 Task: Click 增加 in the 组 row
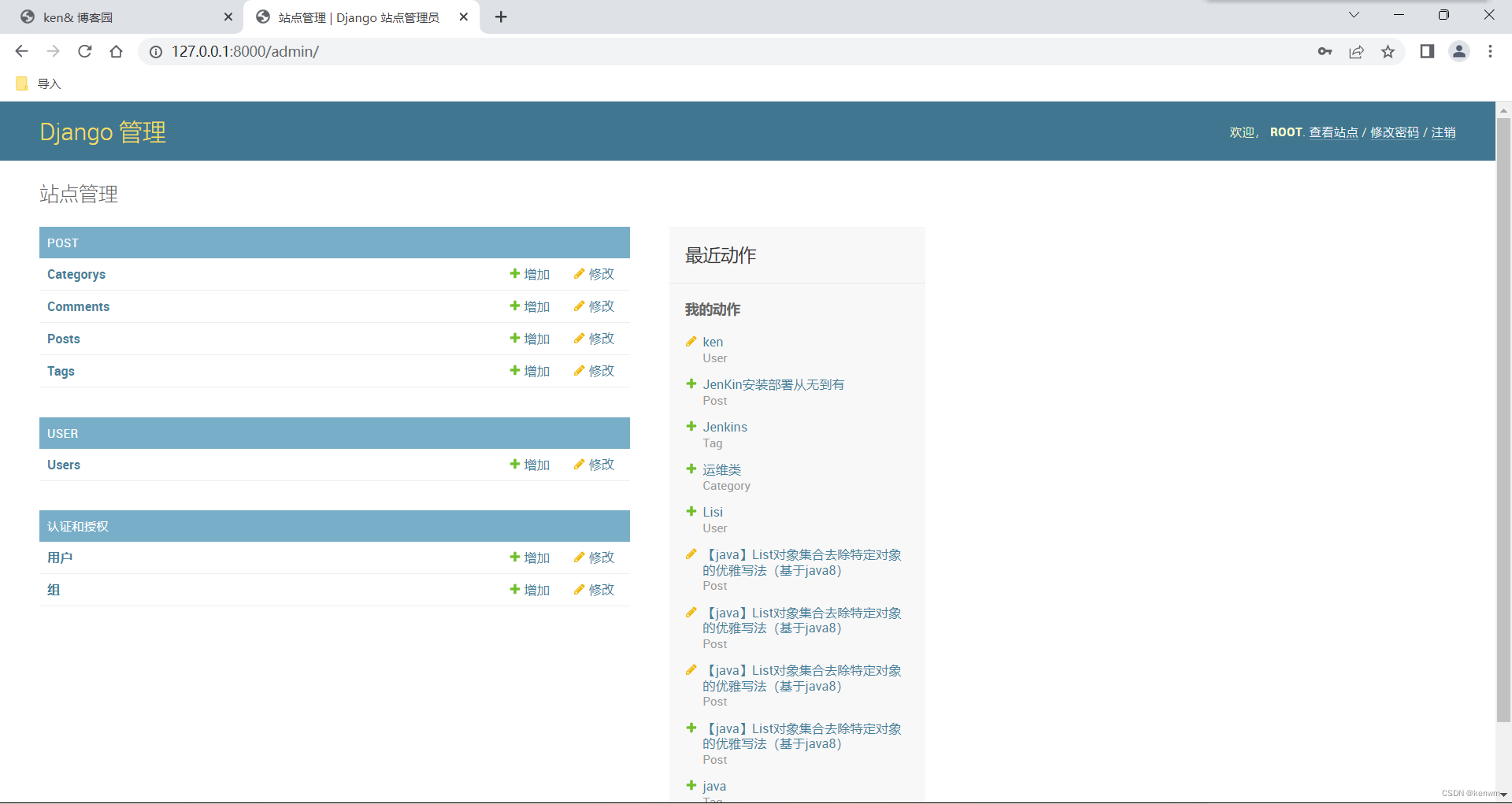(530, 590)
